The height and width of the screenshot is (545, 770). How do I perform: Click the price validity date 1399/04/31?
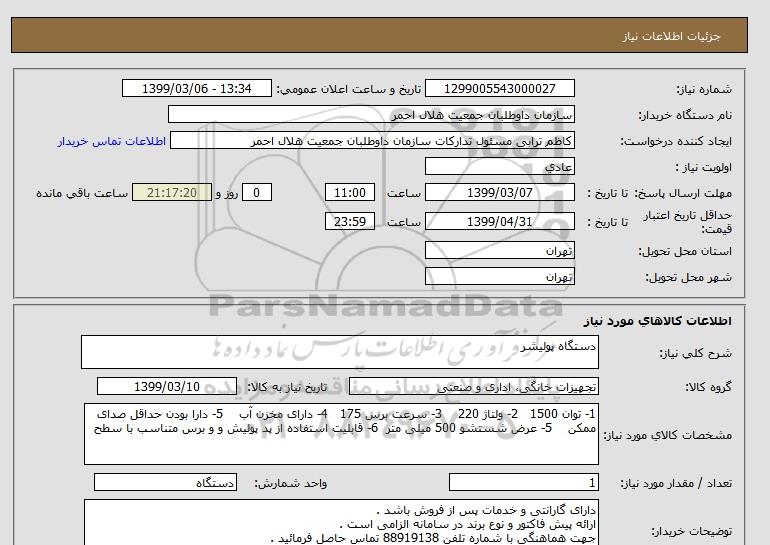(x=499, y=221)
